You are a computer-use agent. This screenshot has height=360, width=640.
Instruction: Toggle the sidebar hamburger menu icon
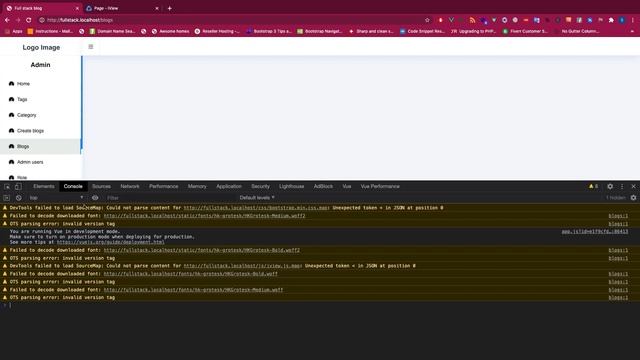point(91,47)
